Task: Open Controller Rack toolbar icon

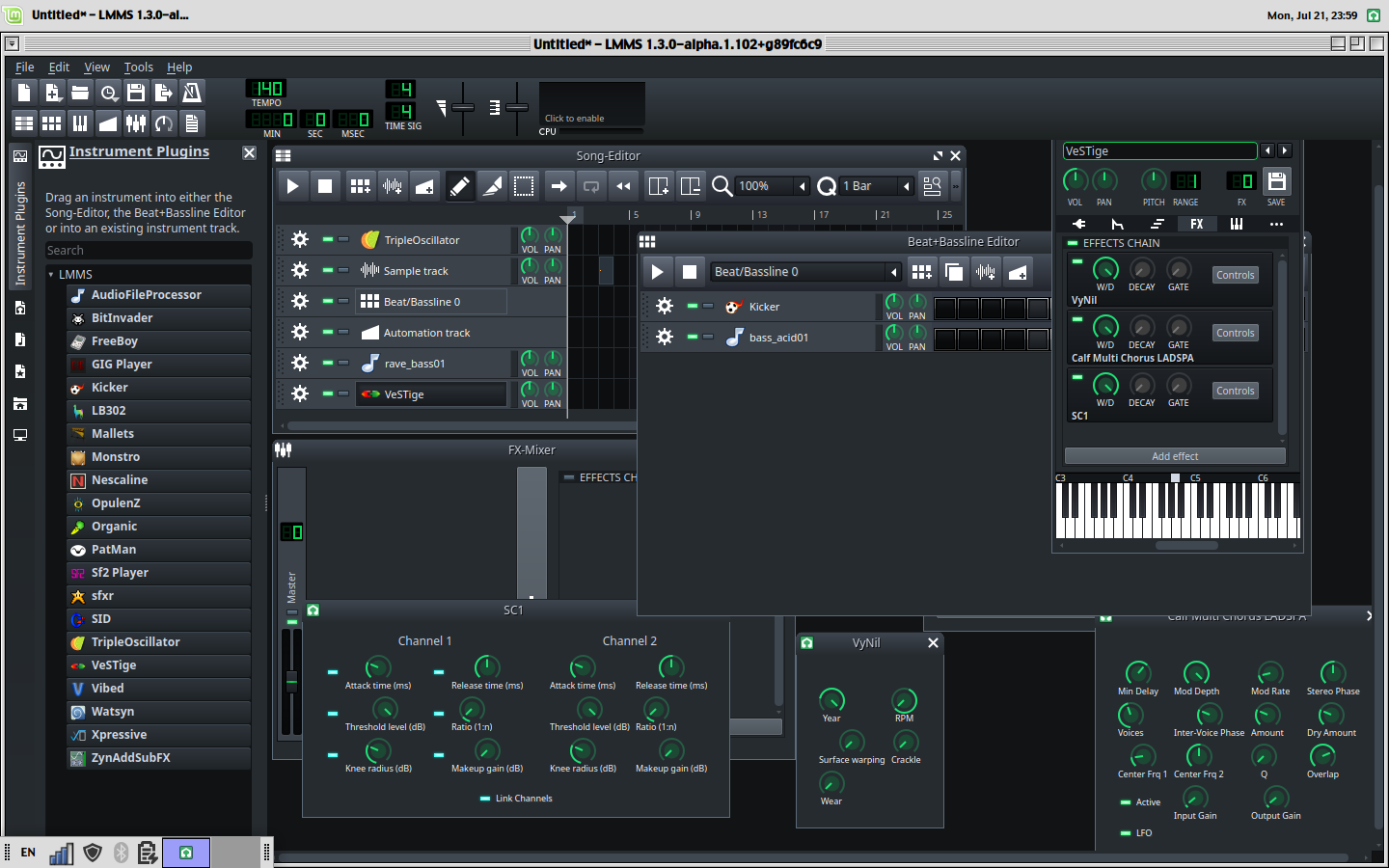Action: point(164,122)
